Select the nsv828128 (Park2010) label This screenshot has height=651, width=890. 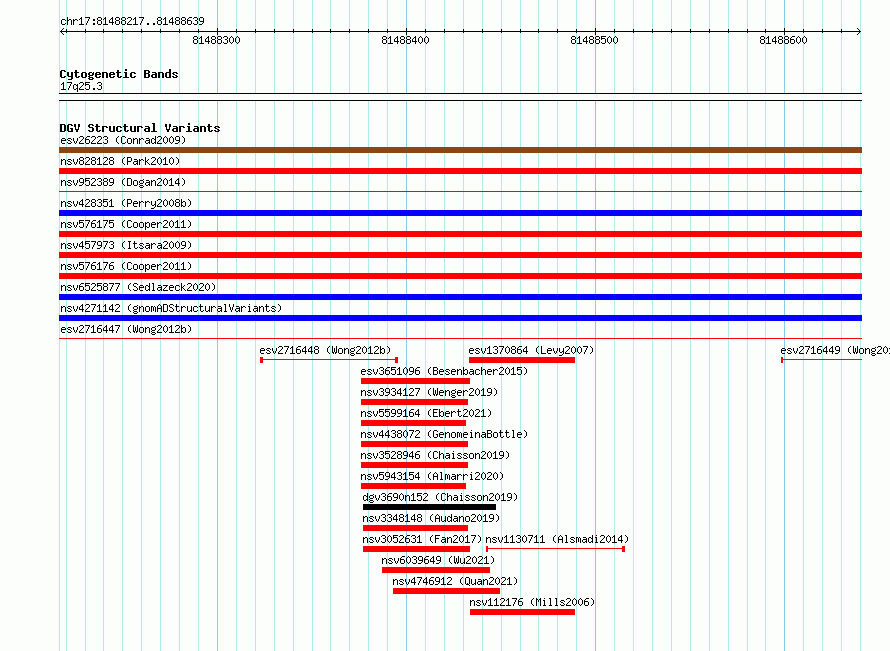point(120,161)
